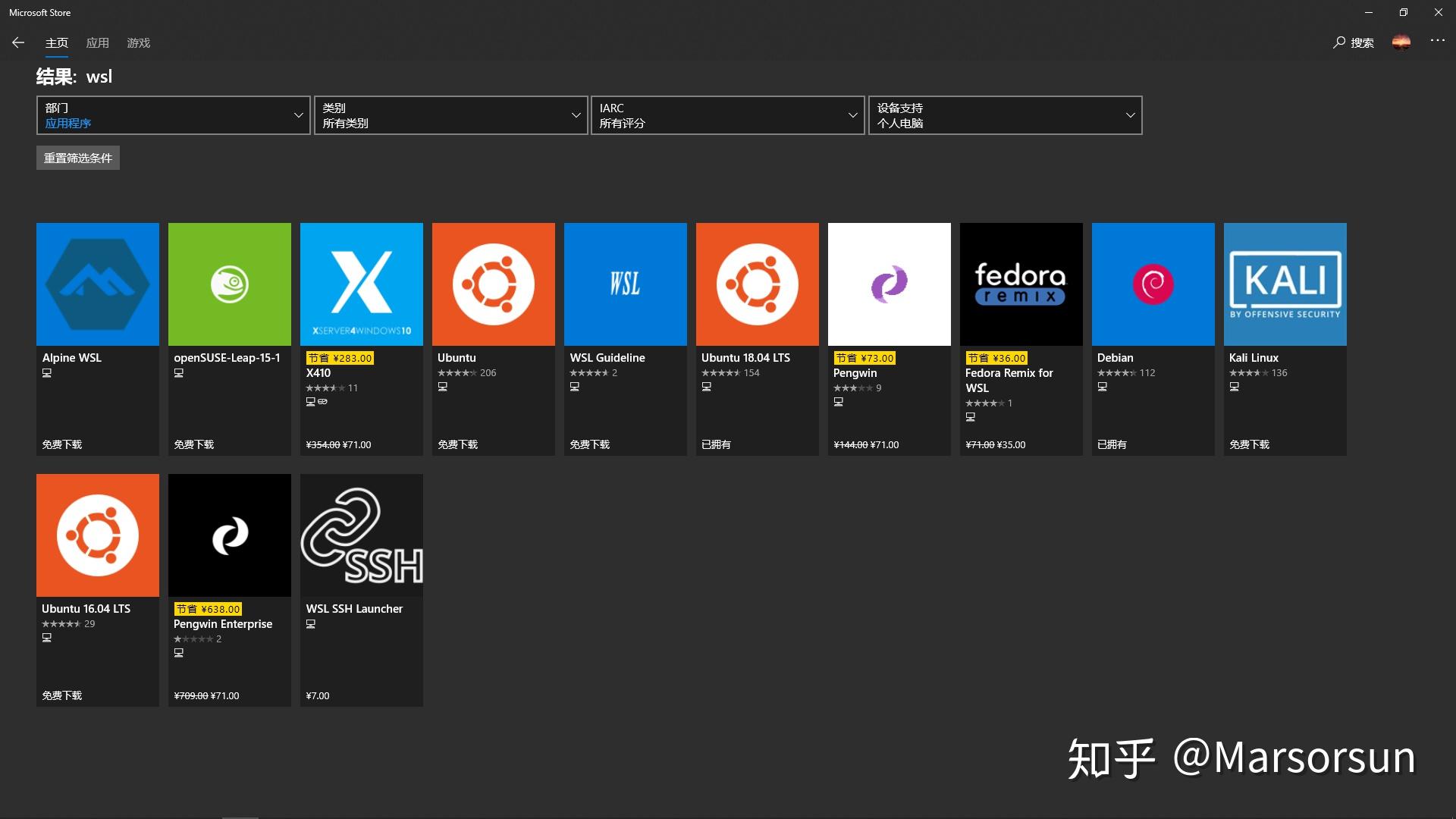Open the Alpine WSL app tile image
Viewport: 1456px width, 819px height.
tap(98, 284)
